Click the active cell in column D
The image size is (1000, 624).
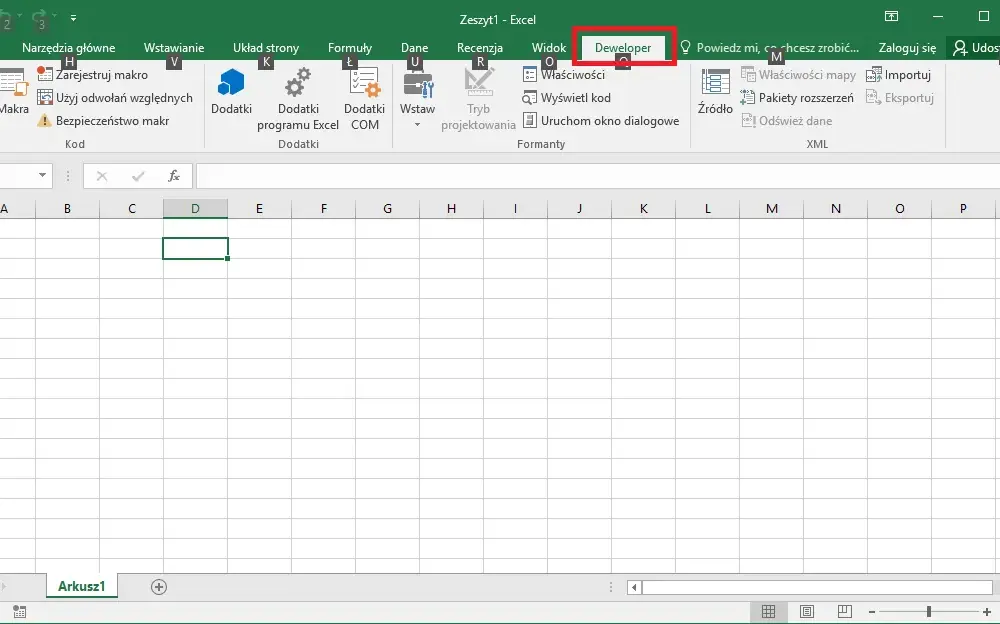point(195,249)
